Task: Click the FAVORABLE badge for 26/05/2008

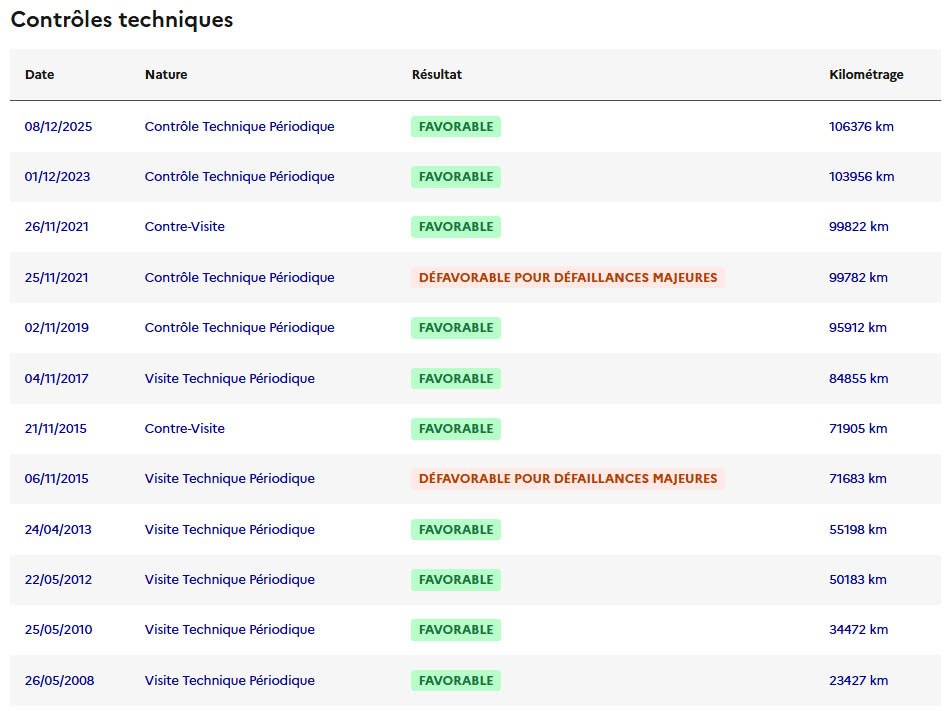Action: [x=456, y=681]
